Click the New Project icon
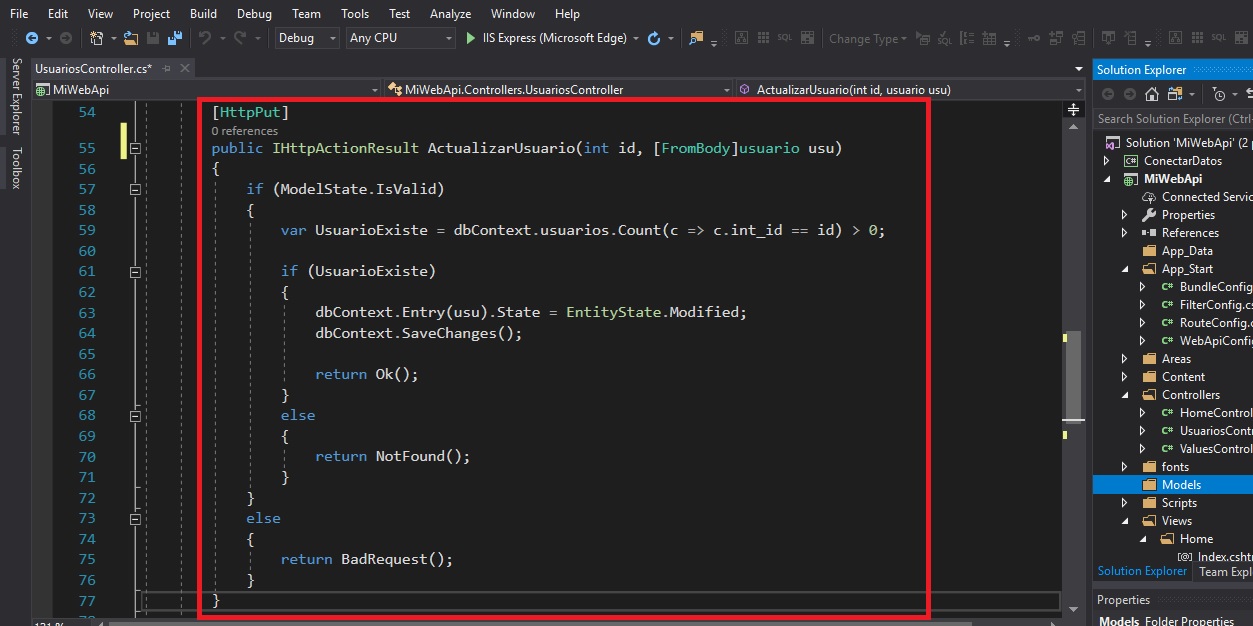Screen dimensions: 1253x626 [98, 38]
